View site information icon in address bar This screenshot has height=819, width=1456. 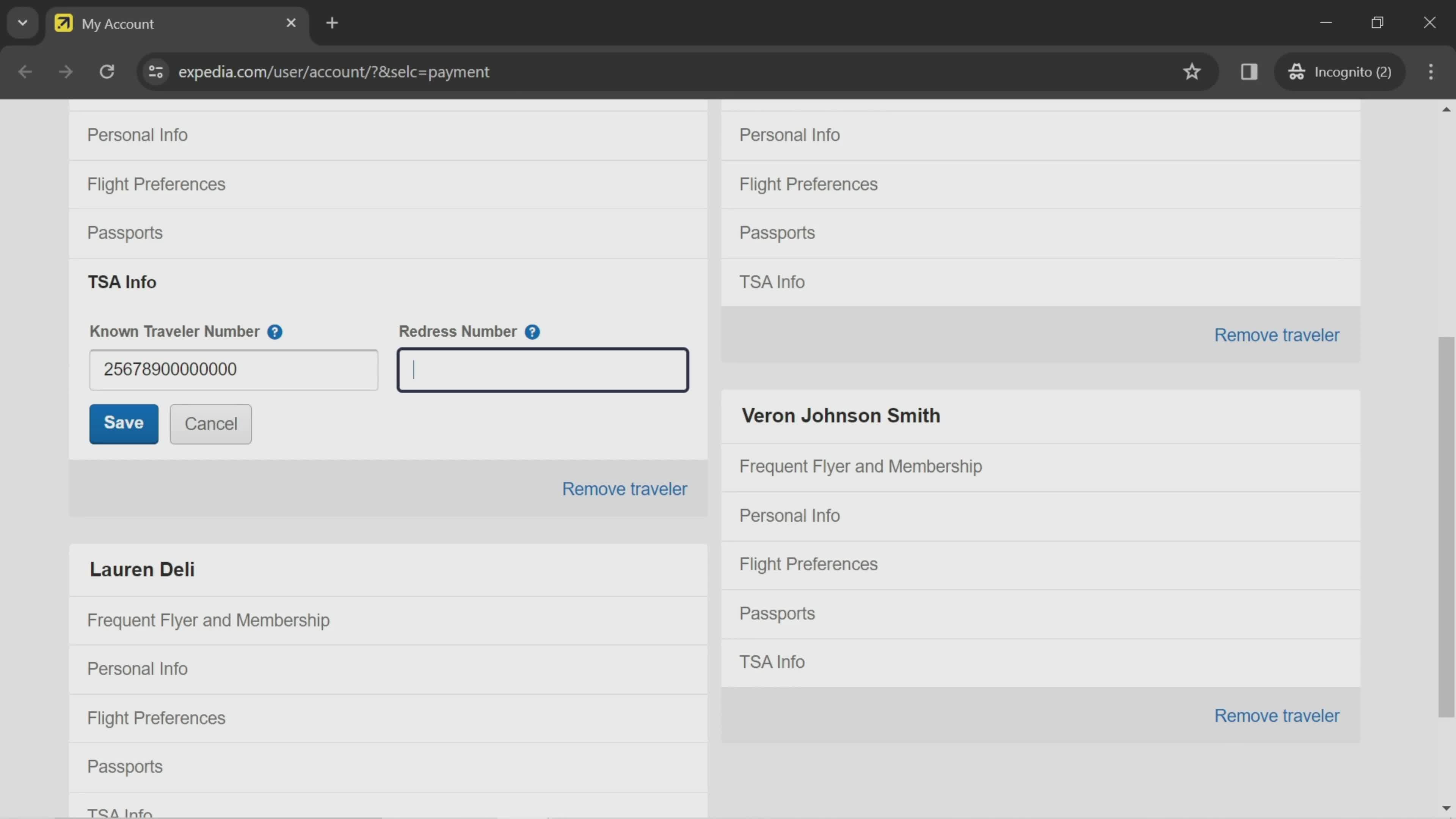coord(155,72)
